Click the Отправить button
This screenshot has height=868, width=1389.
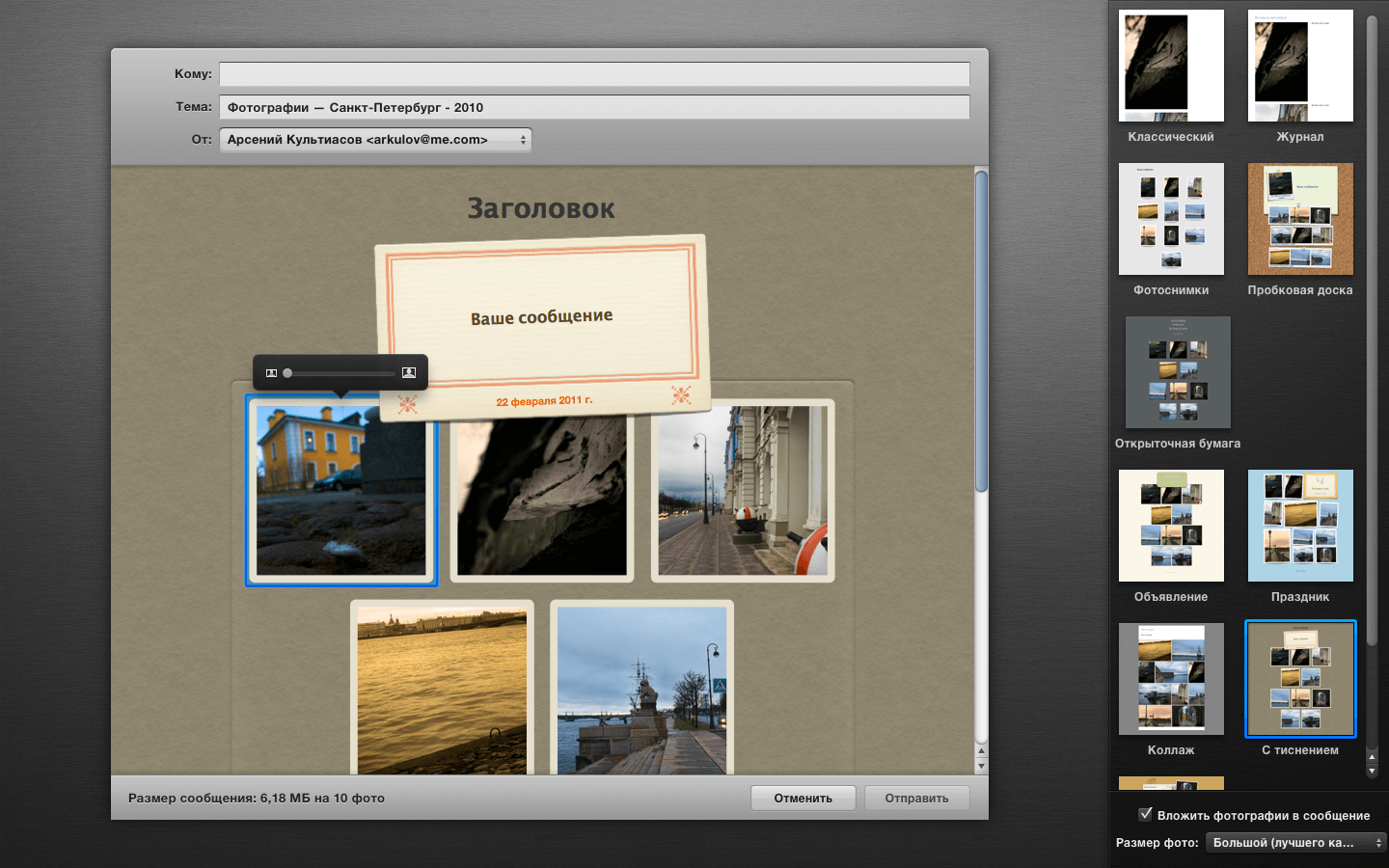[917, 799]
